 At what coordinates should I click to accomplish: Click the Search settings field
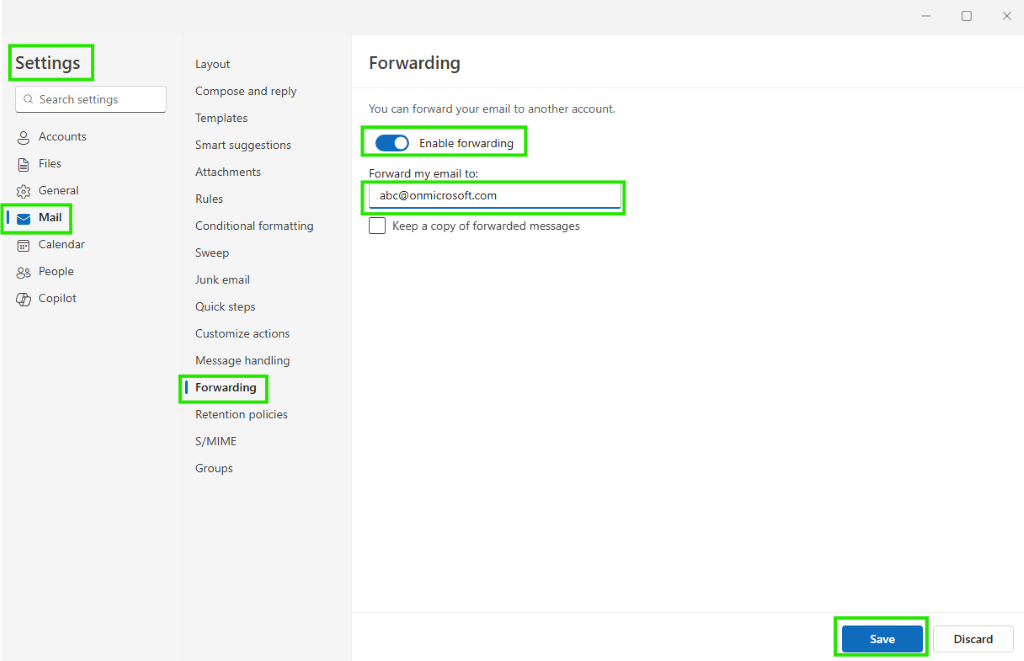91,99
